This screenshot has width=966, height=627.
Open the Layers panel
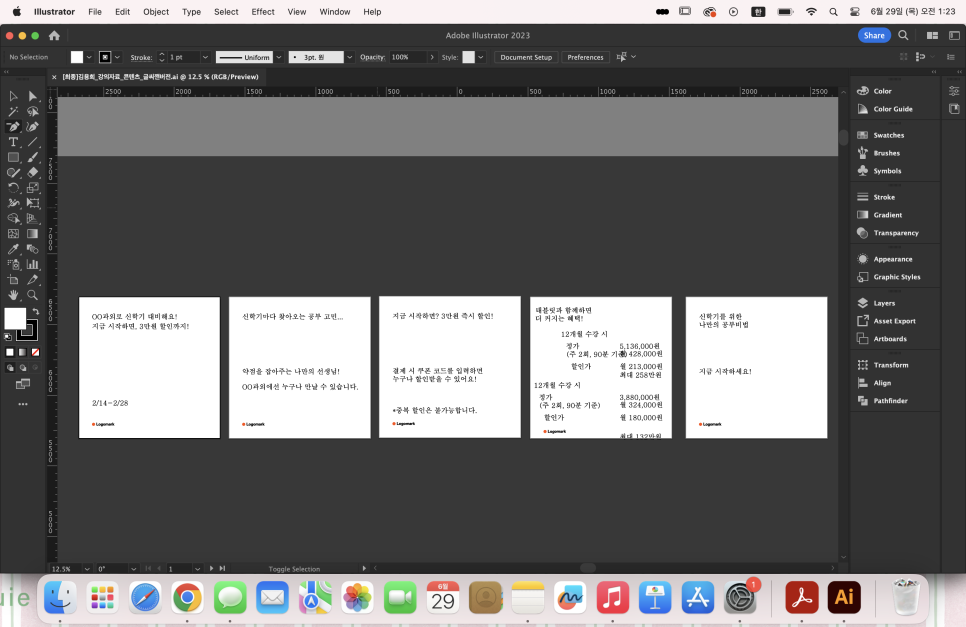884,303
